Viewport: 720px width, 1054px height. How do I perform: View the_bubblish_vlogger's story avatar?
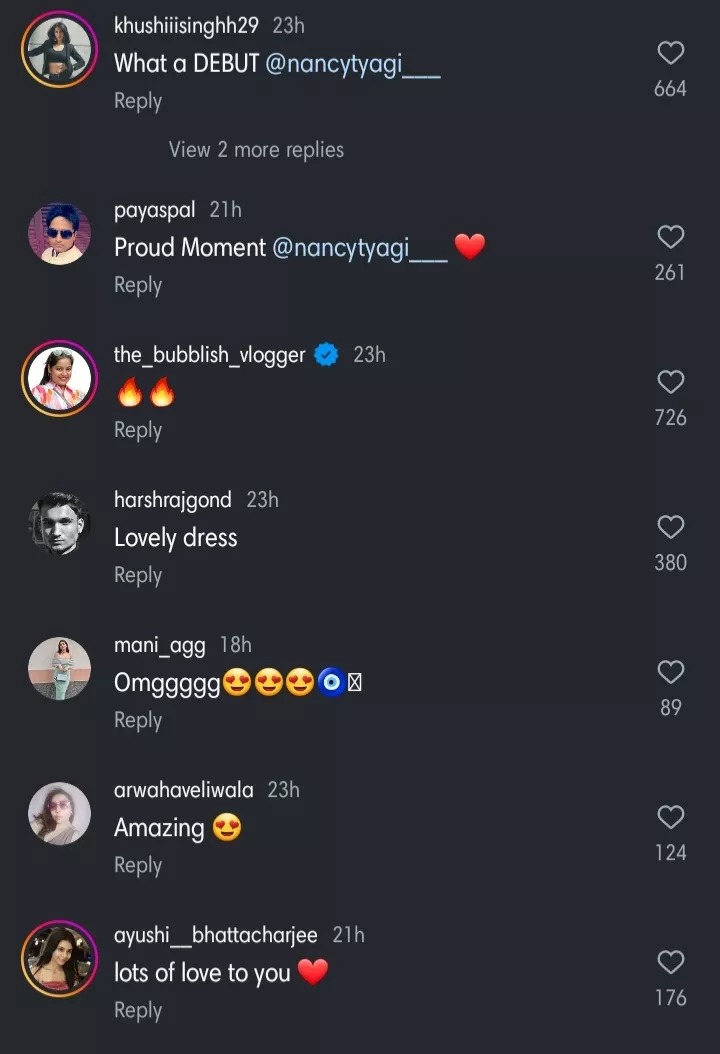(58, 379)
